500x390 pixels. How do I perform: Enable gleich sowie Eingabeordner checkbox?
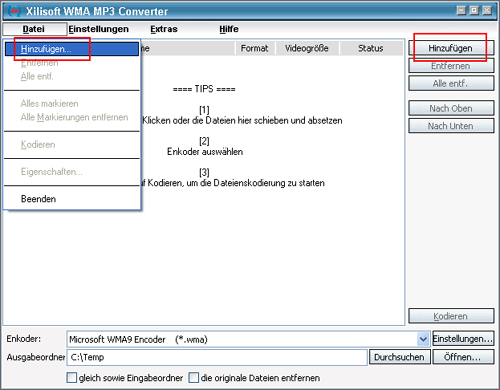(x=72, y=378)
